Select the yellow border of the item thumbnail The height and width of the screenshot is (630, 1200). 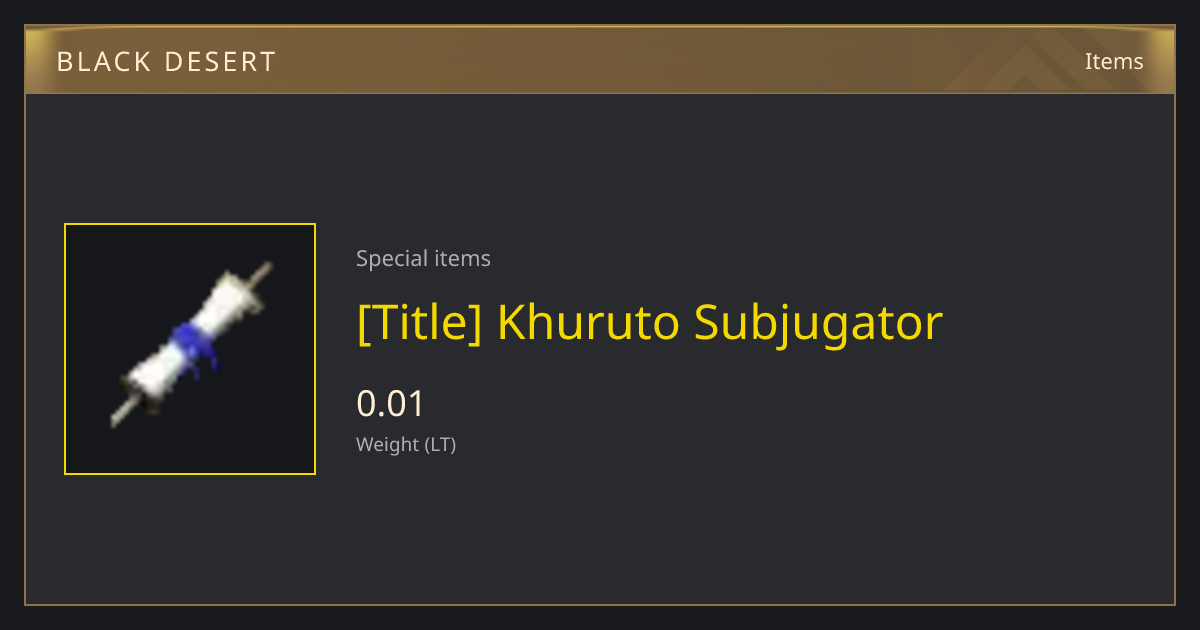(190, 224)
